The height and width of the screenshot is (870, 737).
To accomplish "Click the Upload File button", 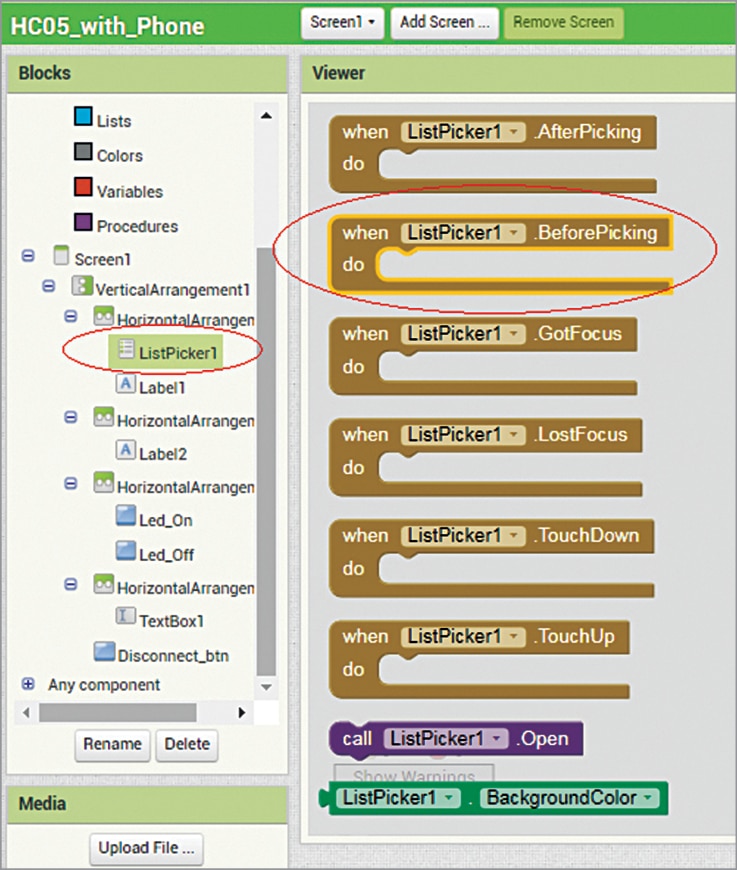I will coord(145,848).
